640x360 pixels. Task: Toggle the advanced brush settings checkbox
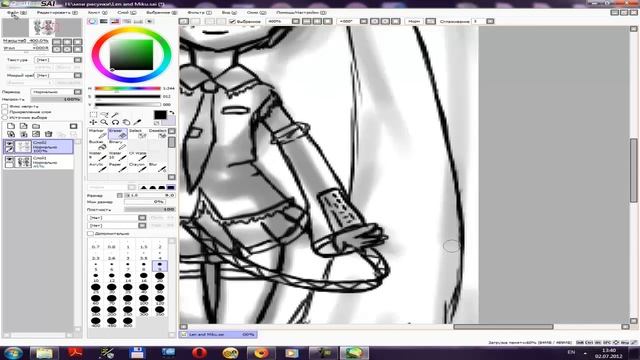(x=90, y=233)
